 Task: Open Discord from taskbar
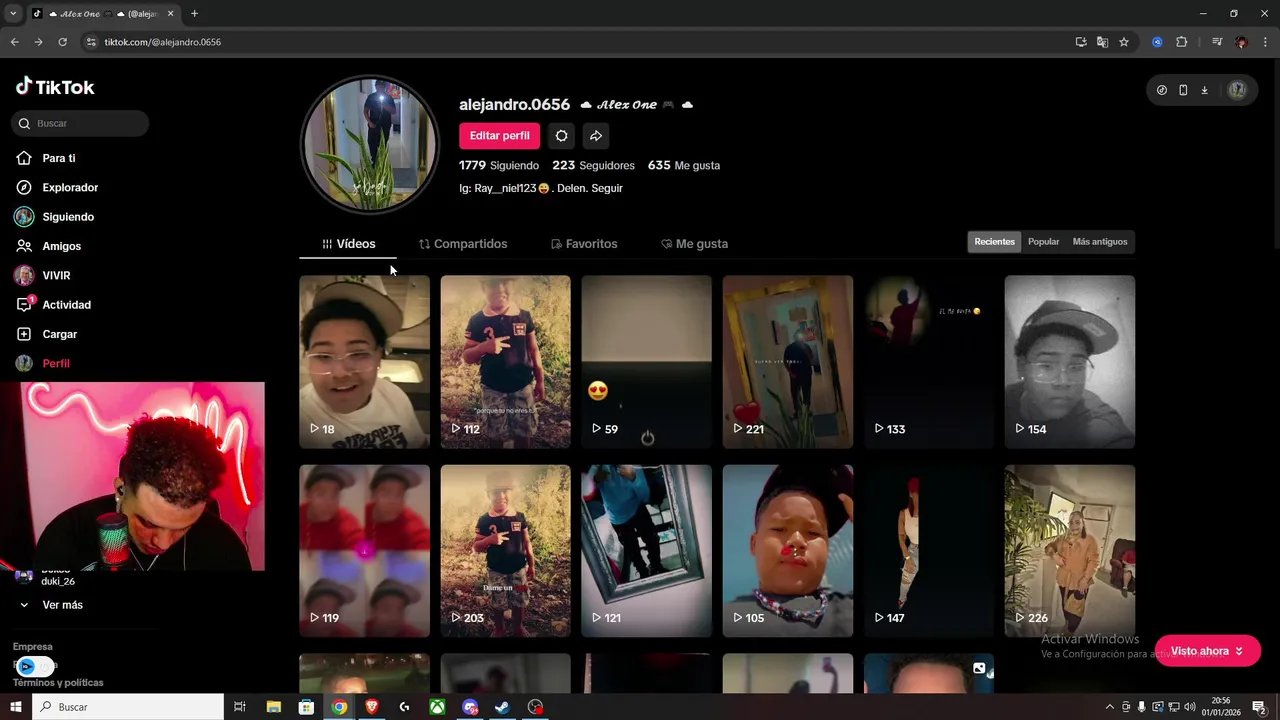[470, 707]
